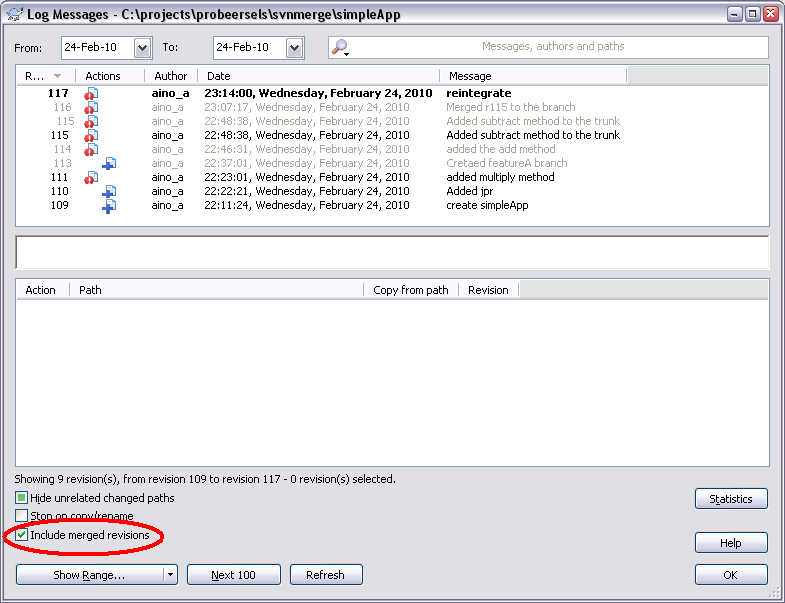Viewport: 785px width, 603px height.
Task: Click the Next 100 button
Action: point(234,575)
